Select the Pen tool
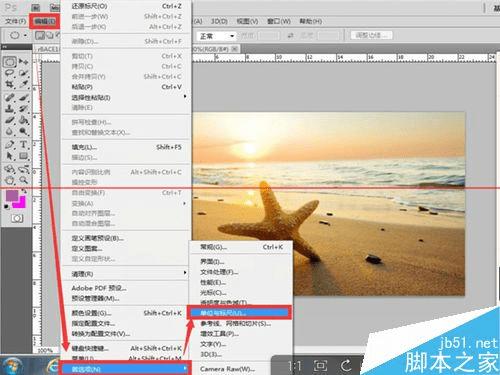Image resolution: width=500 pixels, height=375 pixels. pos(10,145)
